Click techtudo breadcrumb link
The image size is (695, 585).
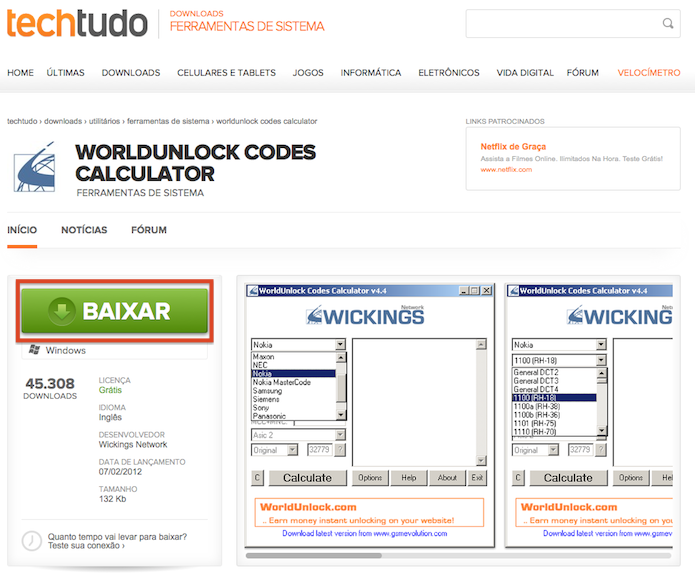click(22, 121)
